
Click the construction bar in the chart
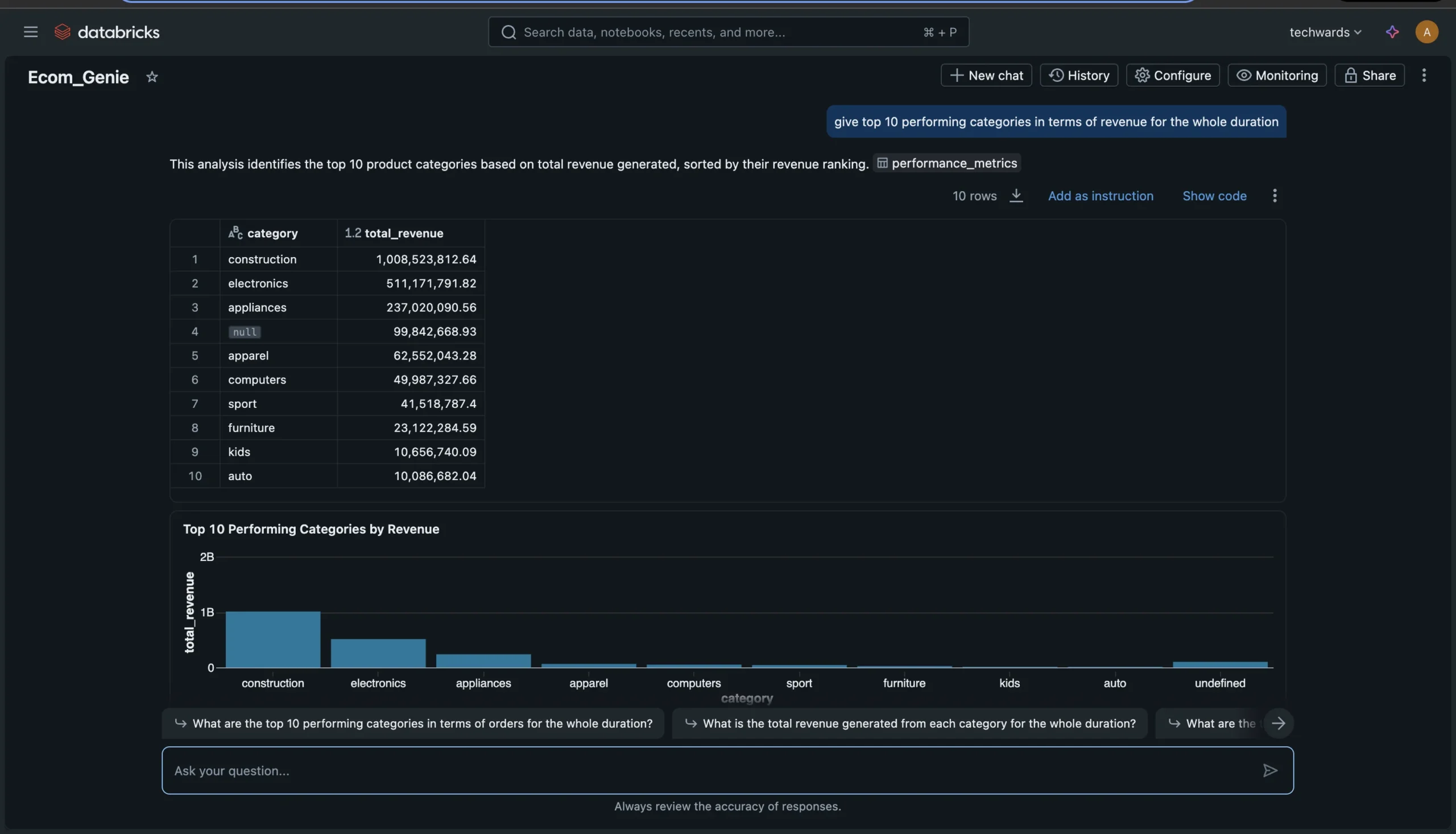point(273,640)
